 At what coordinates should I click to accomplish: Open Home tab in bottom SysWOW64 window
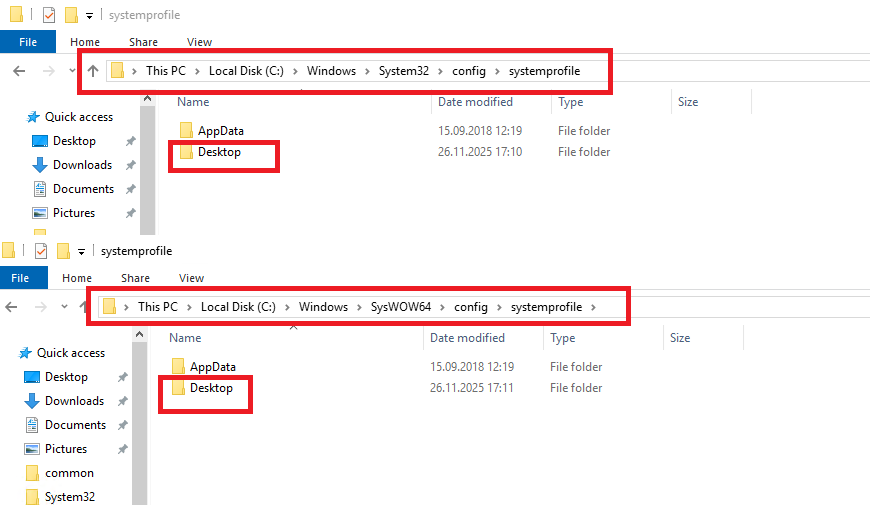tap(77, 278)
